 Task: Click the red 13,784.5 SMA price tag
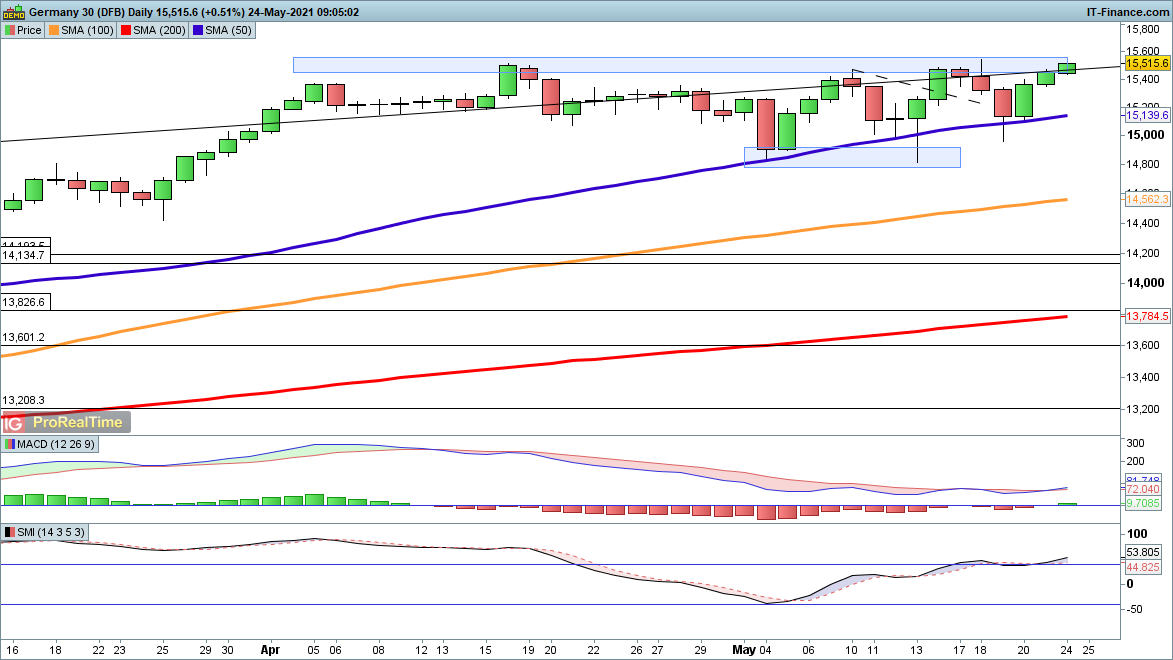(1147, 316)
